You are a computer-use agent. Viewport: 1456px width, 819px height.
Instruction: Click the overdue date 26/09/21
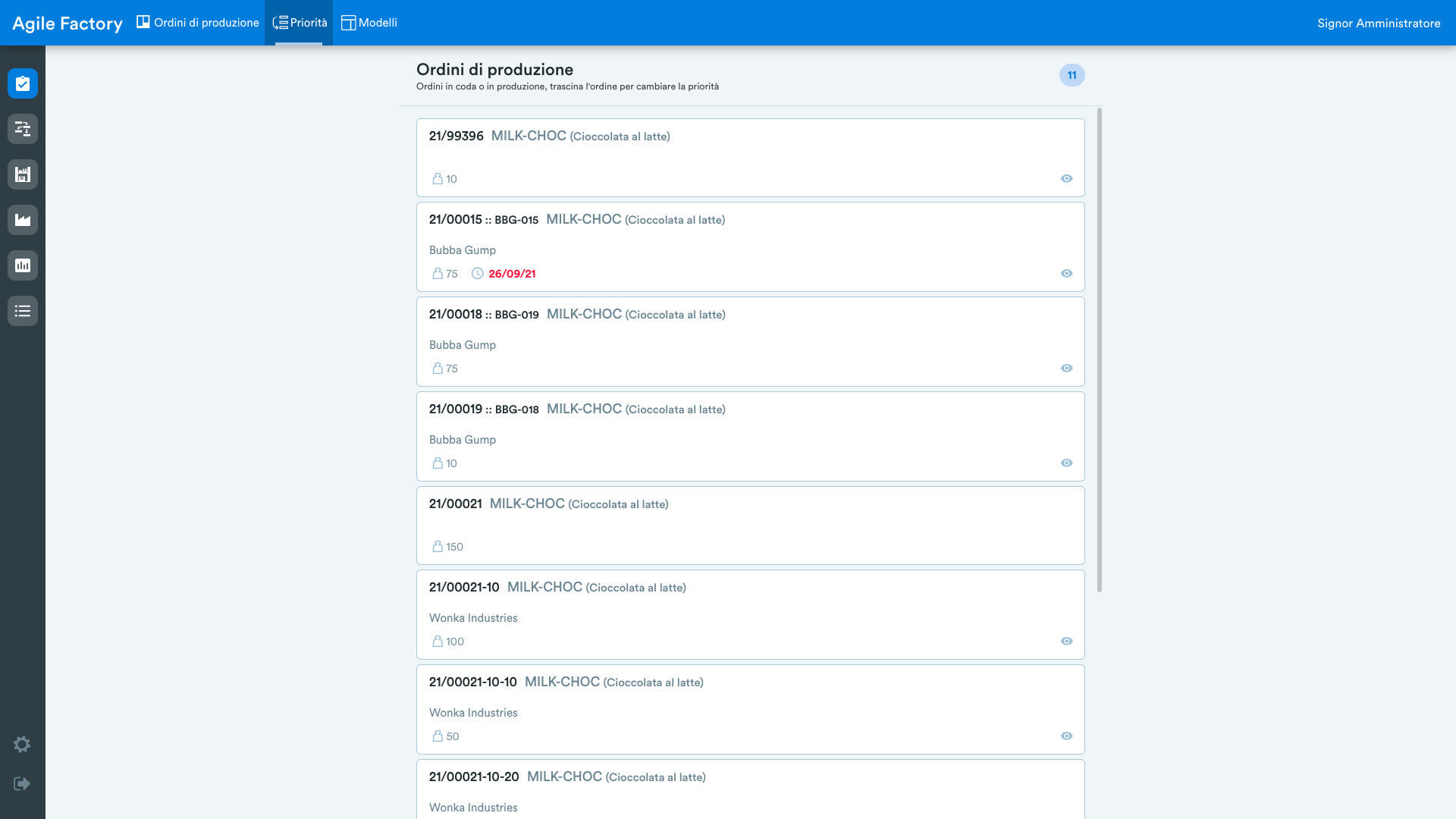click(512, 274)
